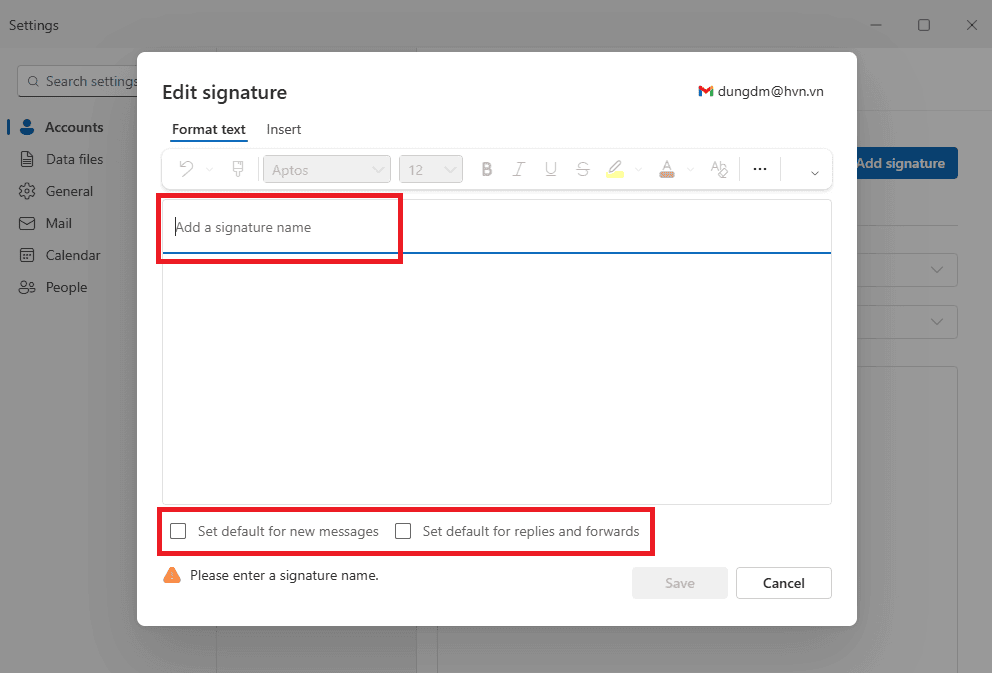Screen dimensions: 992x673
Task: Click the Data files document icon
Action: coord(27,159)
